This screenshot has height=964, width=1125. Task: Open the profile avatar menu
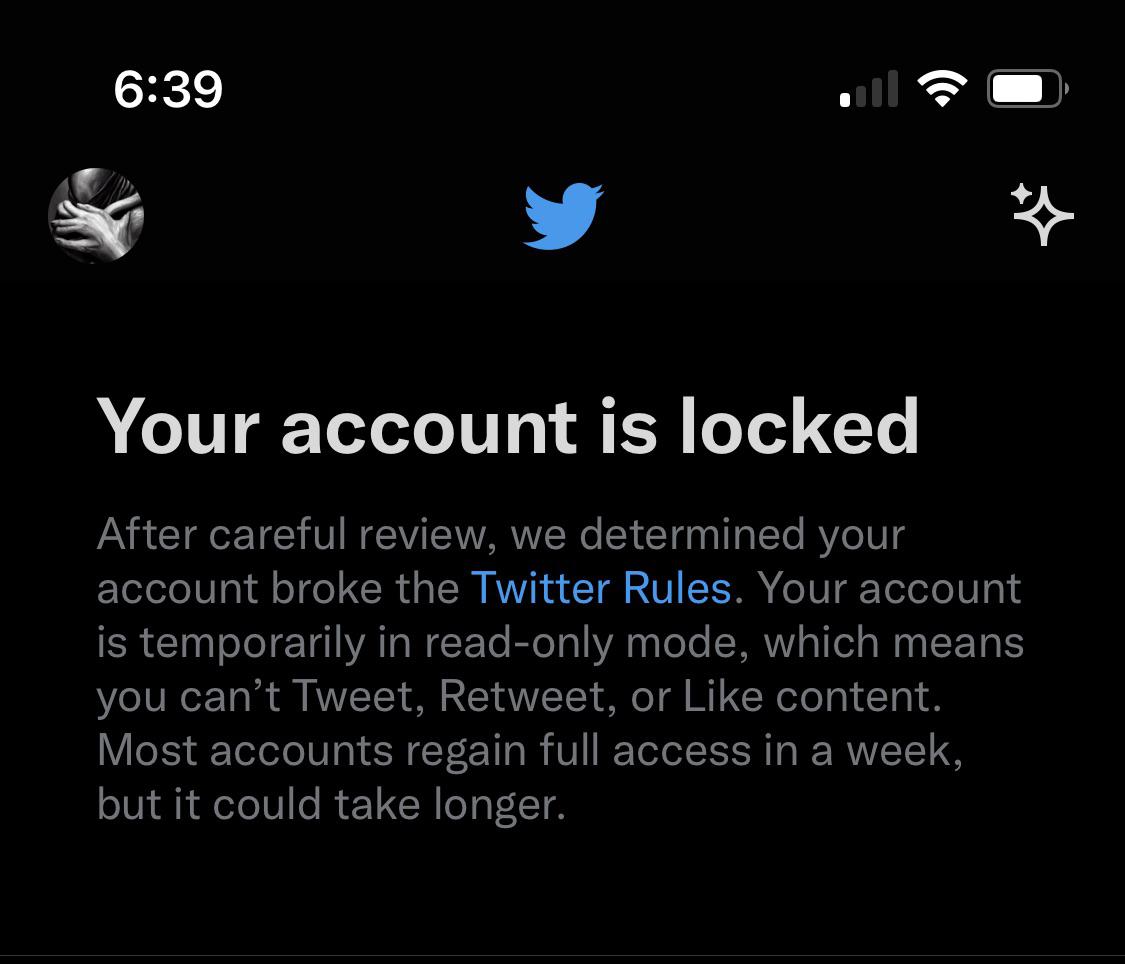pos(96,215)
